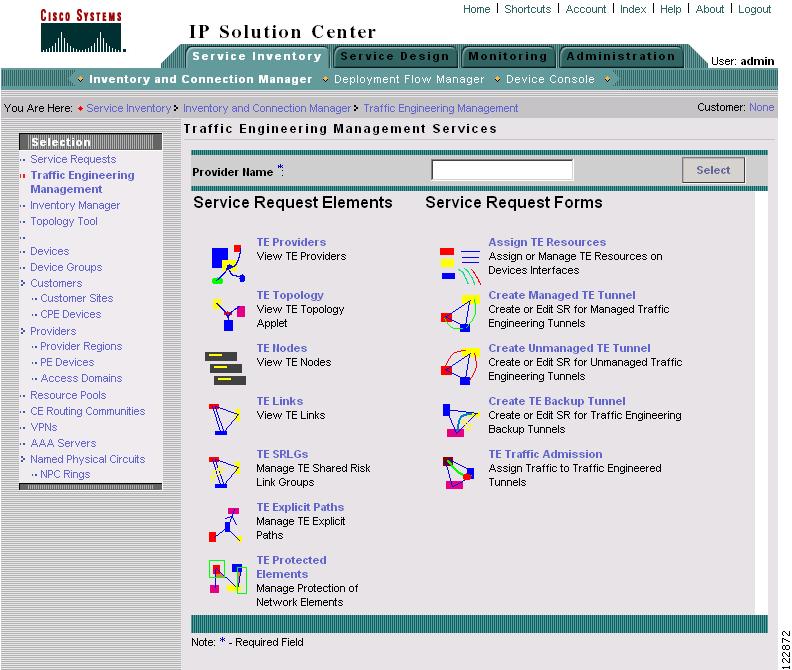Open the Administration tab
Viewport: 792px width, 670px height.
point(620,57)
